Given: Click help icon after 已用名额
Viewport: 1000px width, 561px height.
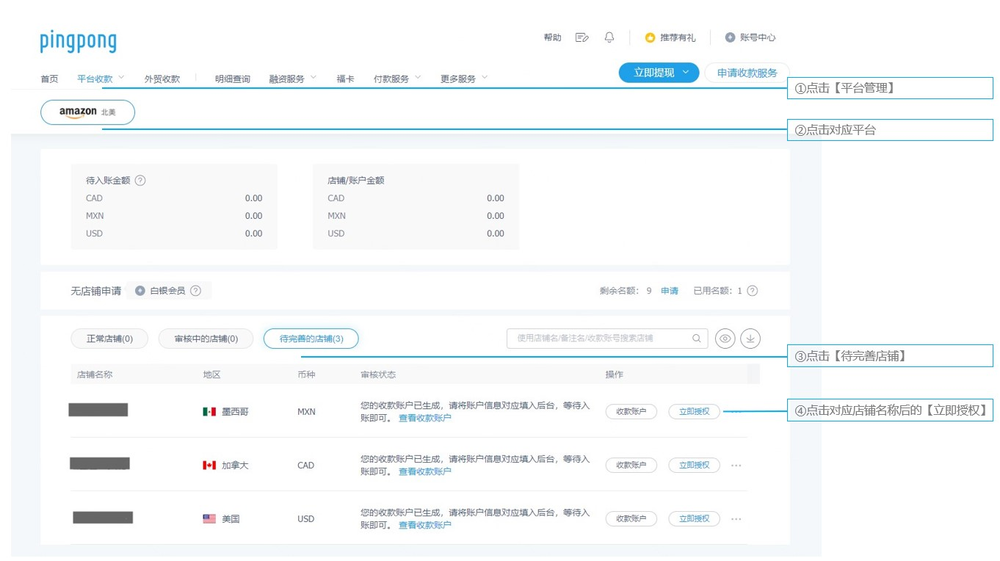Looking at the screenshot, I should [752, 291].
